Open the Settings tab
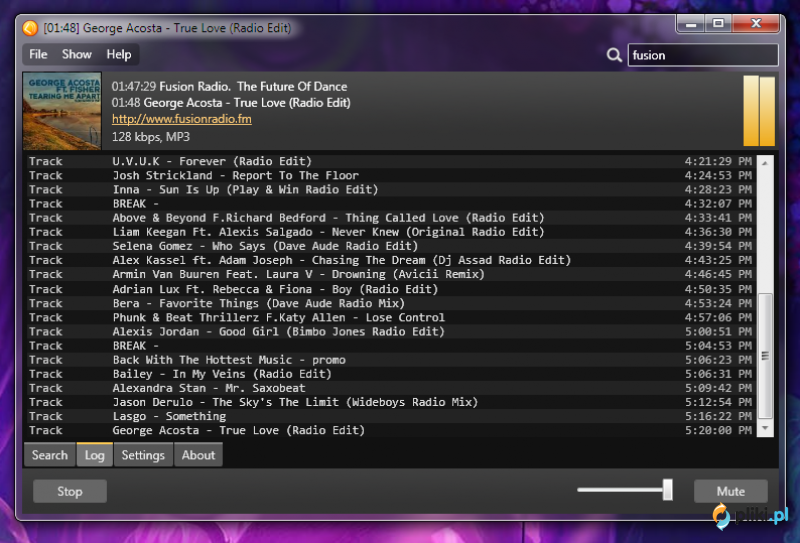Image resolution: width=800 pixels, height=543 pixels. pos(143,455)
